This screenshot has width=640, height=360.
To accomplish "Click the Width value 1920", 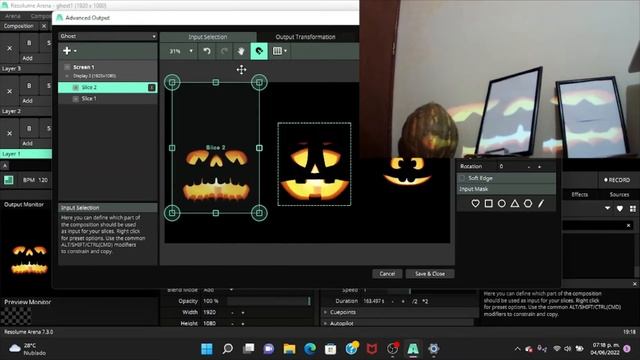I will coord(209,312).
